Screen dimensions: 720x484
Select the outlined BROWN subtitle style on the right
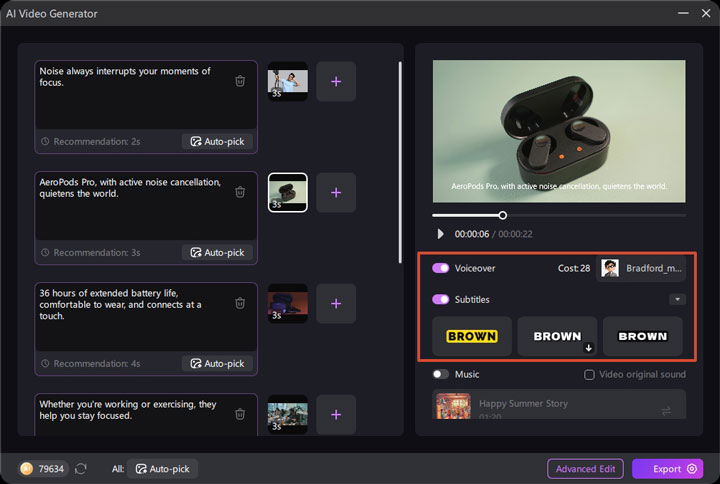[642, 336]
